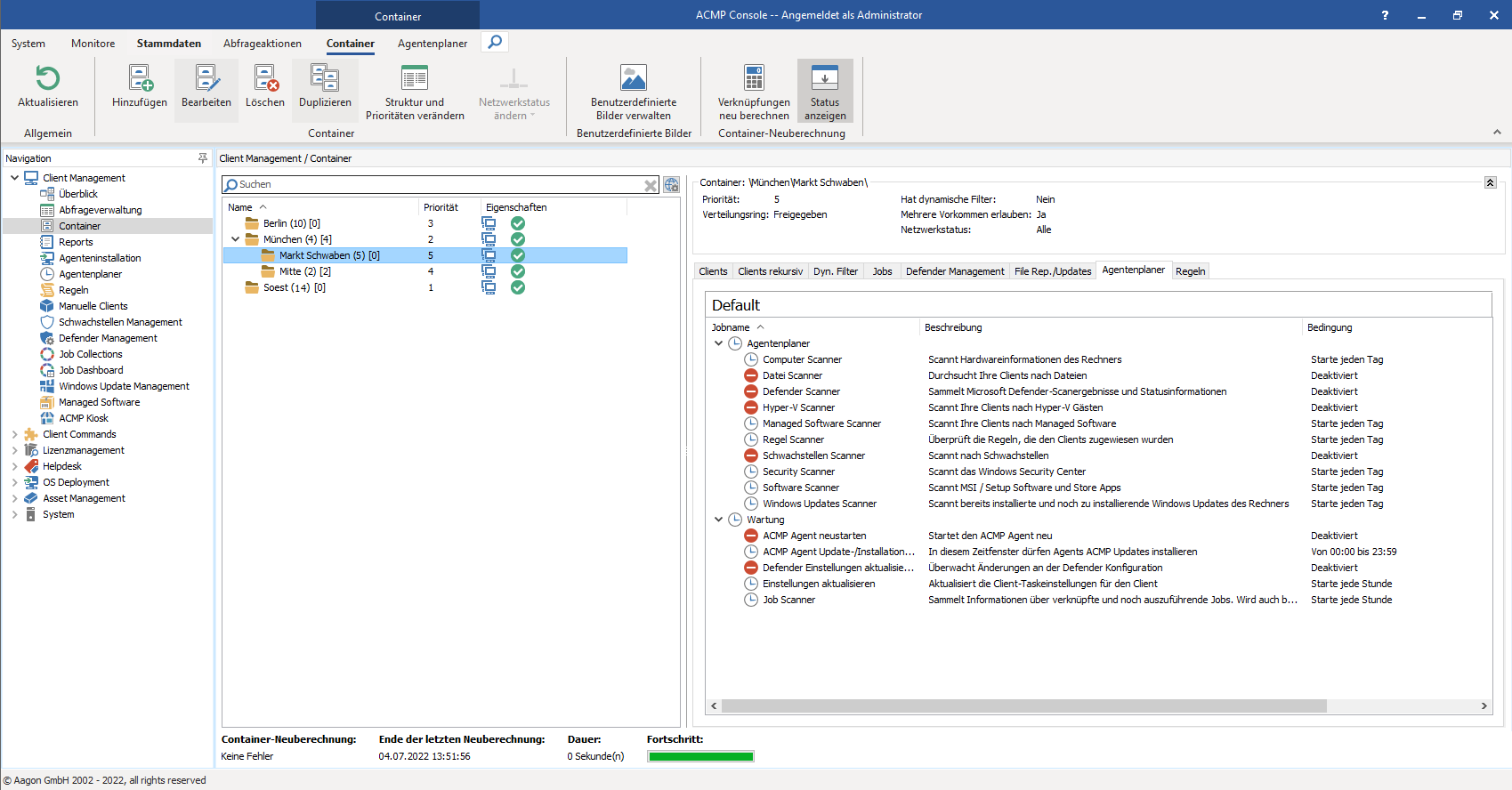Collapse the ribbon with the chevron
Image resolution: width=1512 pixels, height=790 pixels.
(x=1497, y=132)
